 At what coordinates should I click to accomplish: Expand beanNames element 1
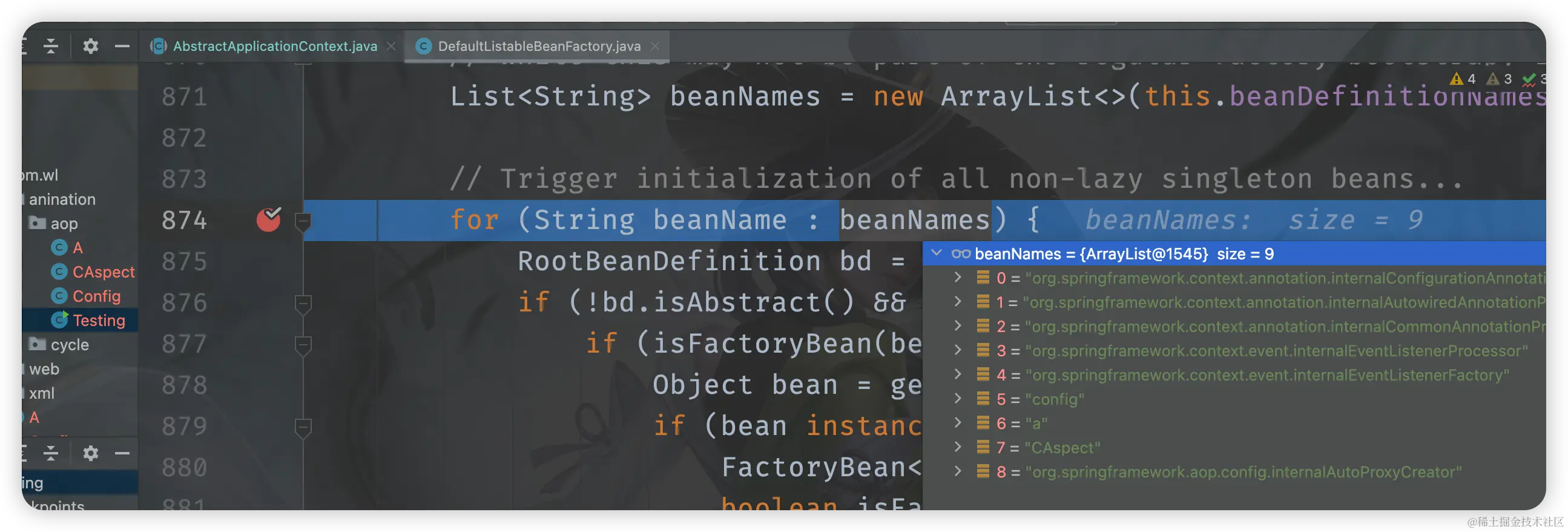coord(958,302)
